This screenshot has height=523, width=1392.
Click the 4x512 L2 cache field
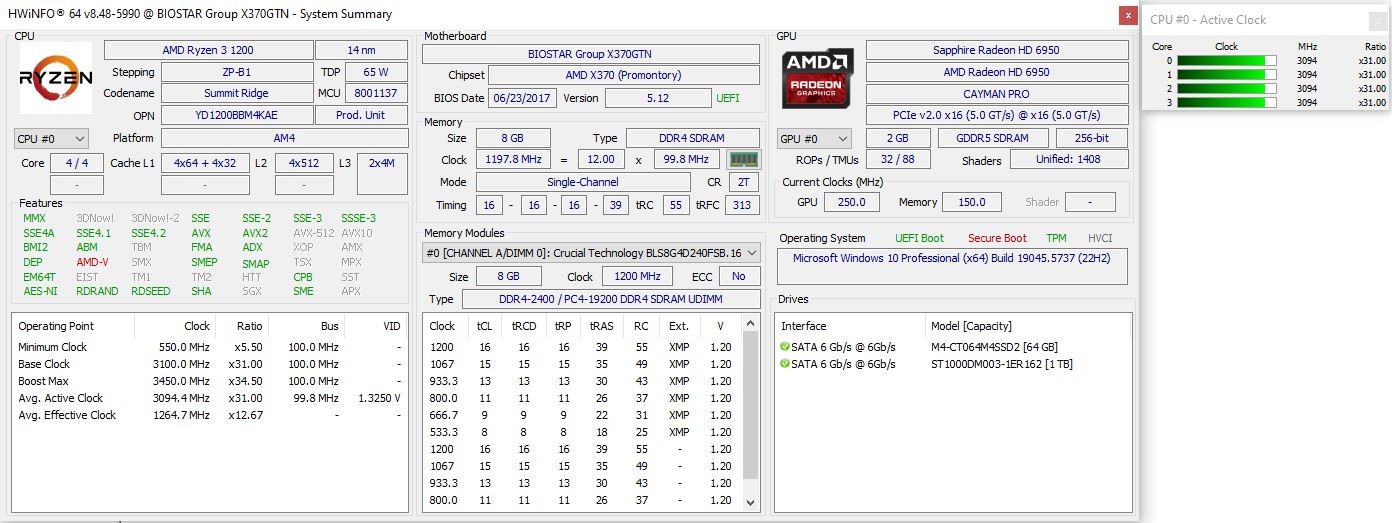[x=304, y=163]
